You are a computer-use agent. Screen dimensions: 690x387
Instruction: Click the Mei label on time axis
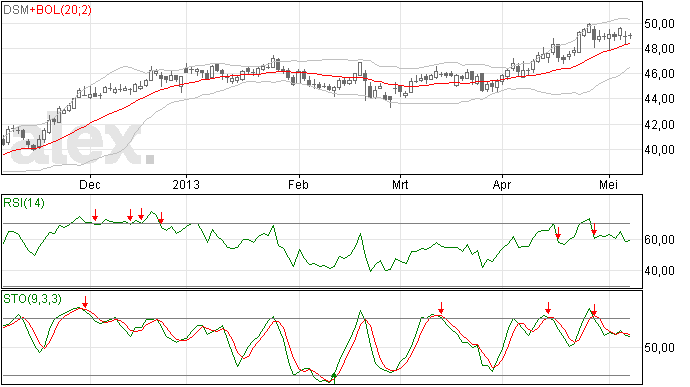tap(609, 184)
